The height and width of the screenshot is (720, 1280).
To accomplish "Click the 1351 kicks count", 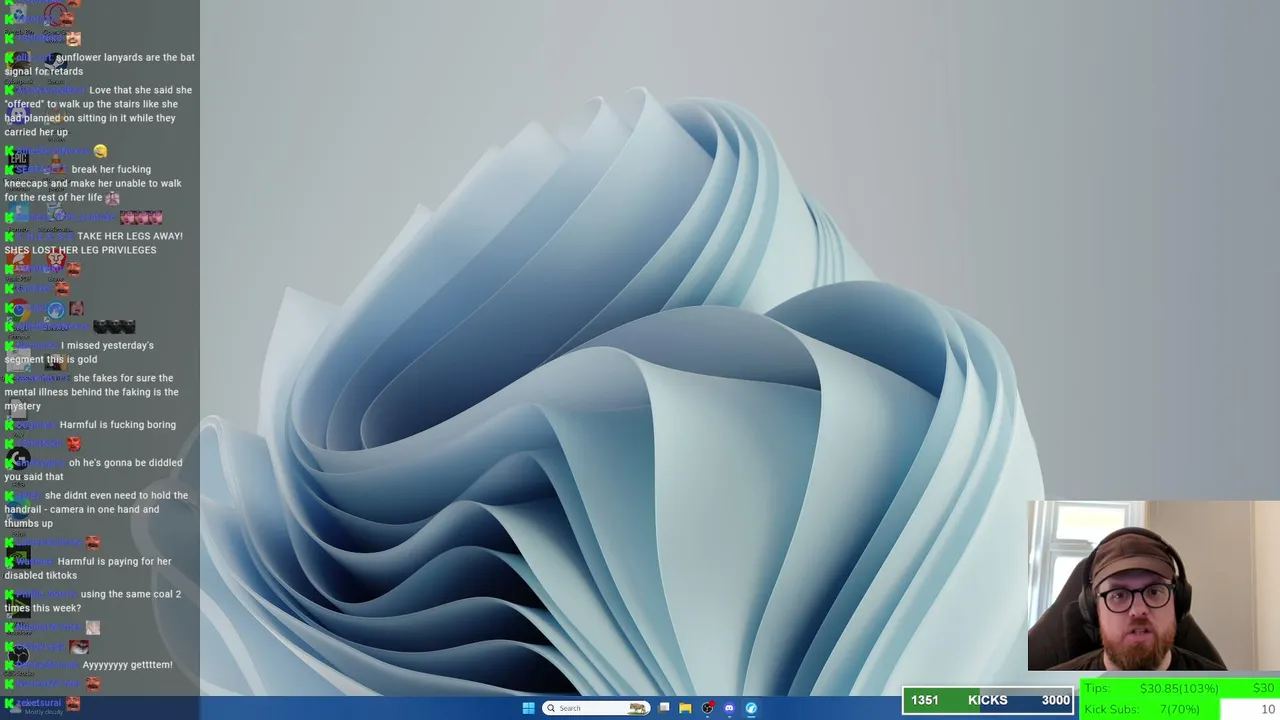I will coord(925,700).
